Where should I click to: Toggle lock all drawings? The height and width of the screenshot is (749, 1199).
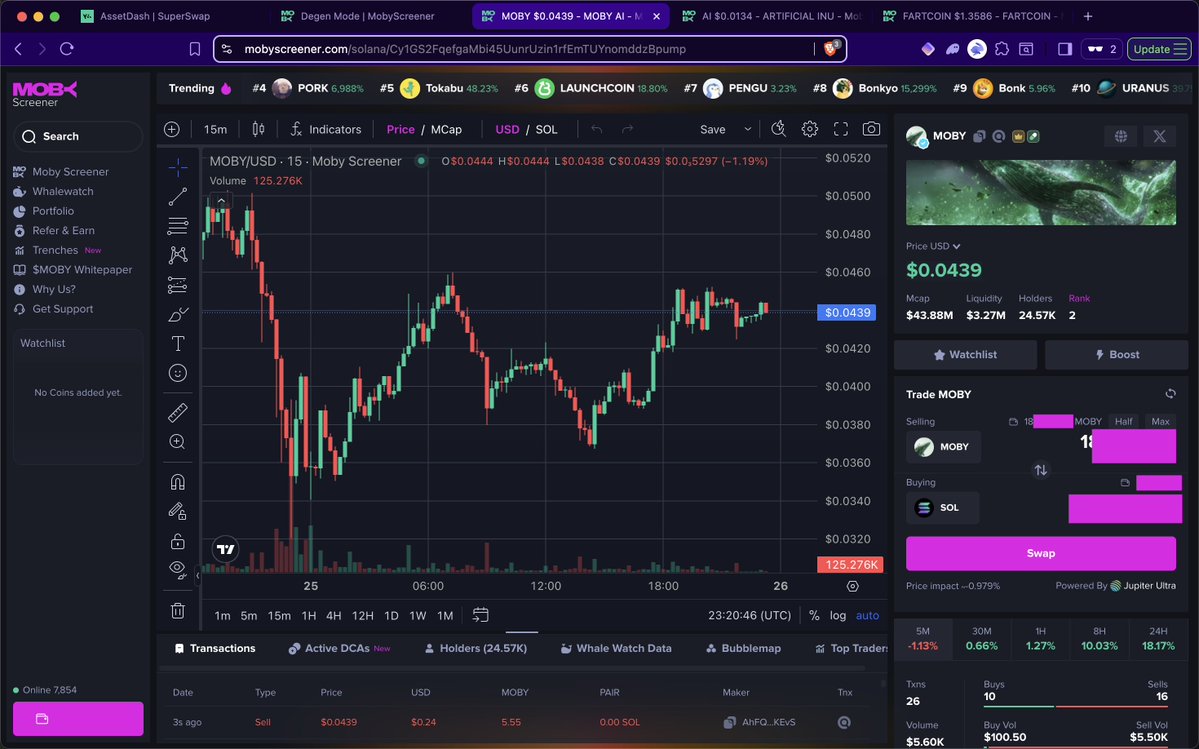point(177,541)
